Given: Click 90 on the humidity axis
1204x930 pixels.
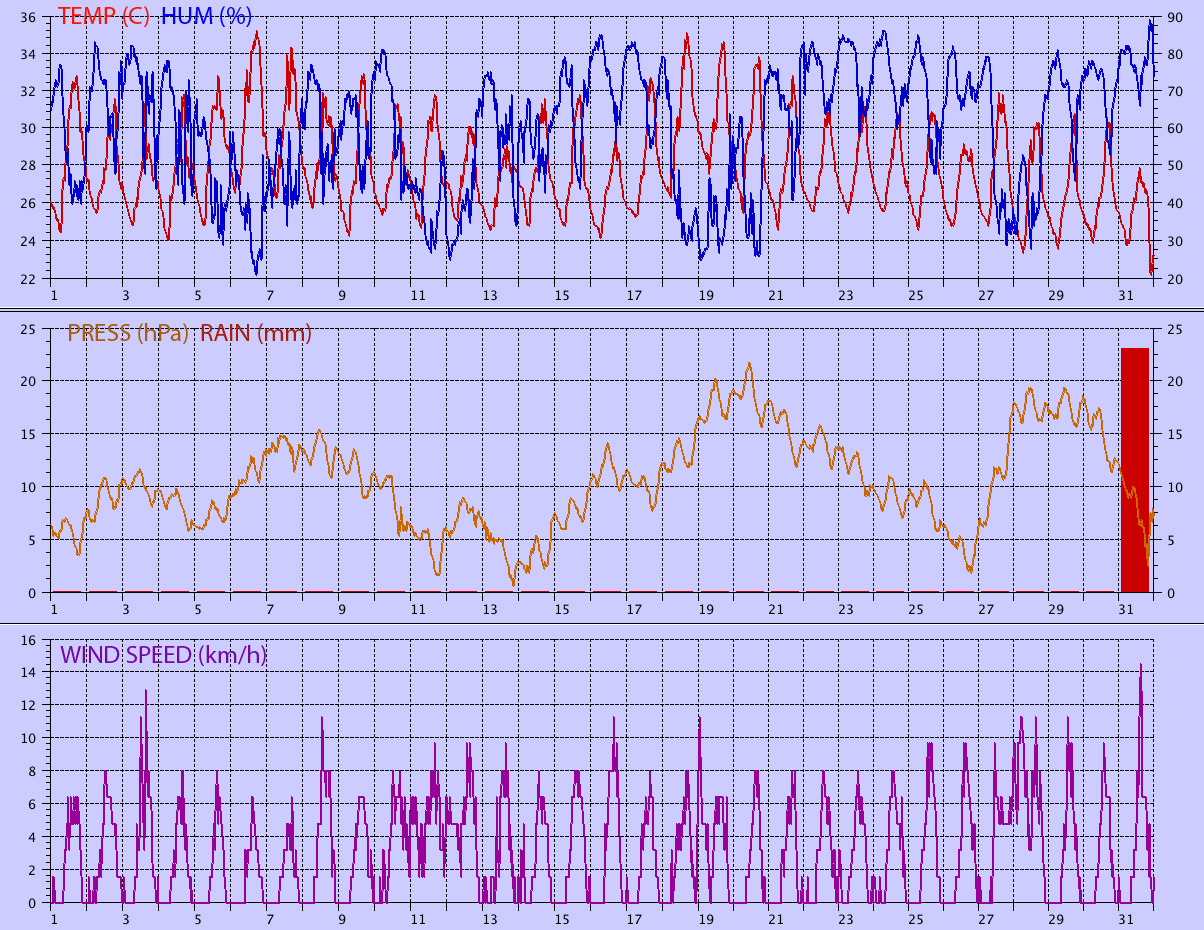Looking at the screenshot, I should point(1175,17).
